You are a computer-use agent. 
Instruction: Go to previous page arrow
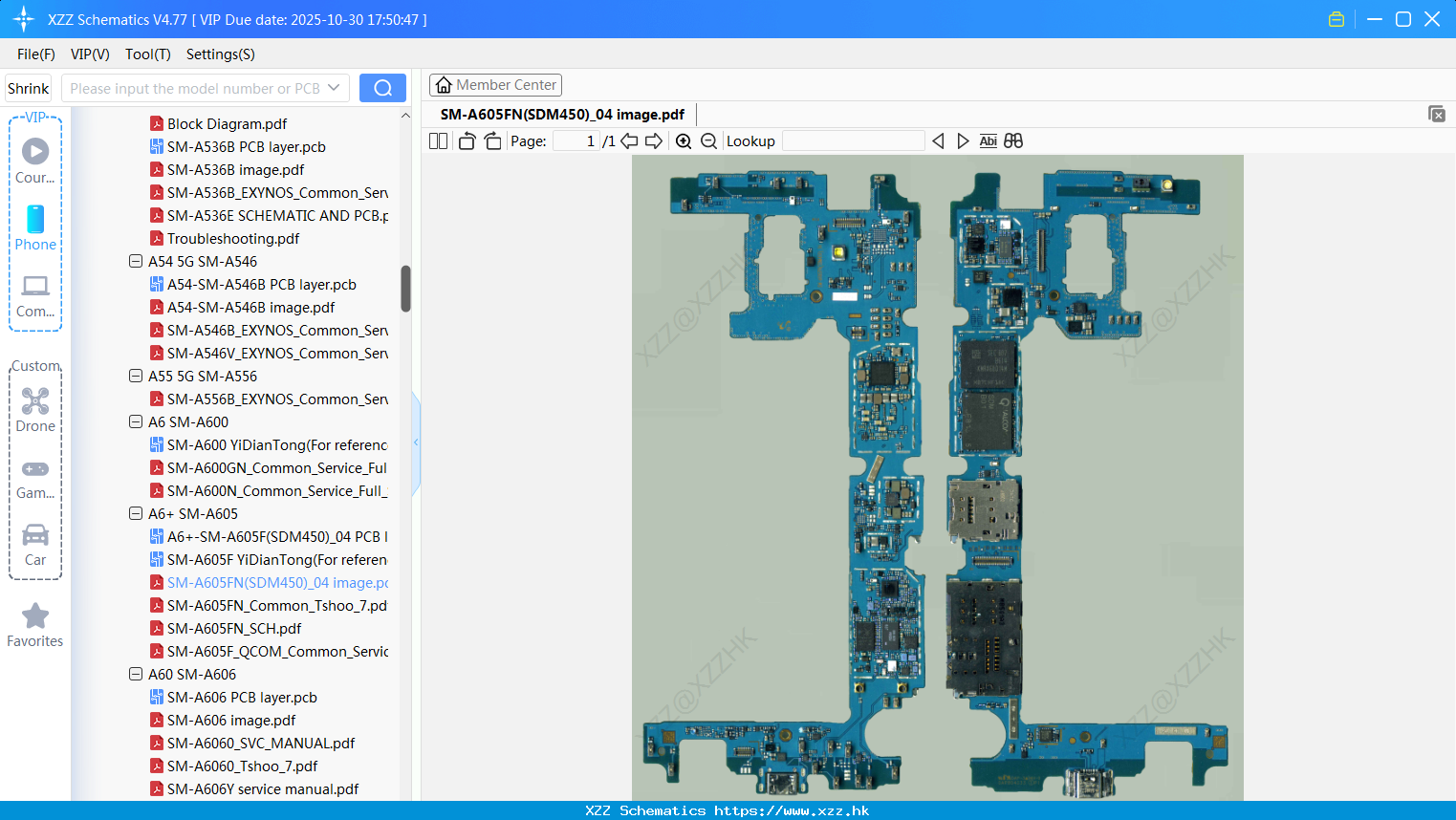[629, 140]
